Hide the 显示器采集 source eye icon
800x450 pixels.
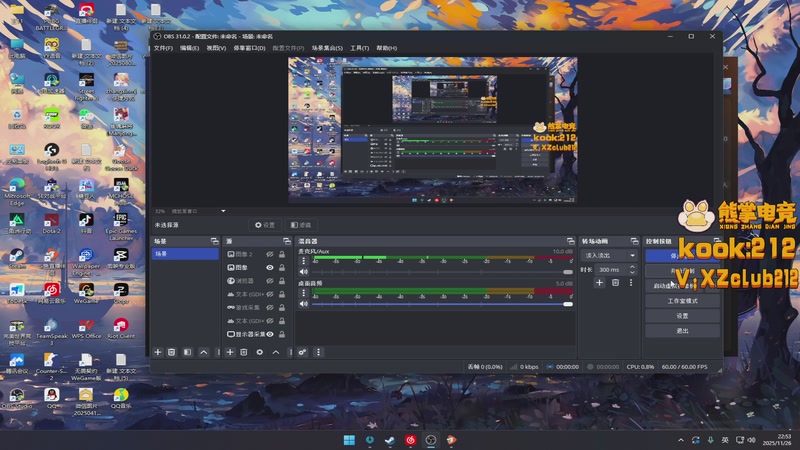269,334
